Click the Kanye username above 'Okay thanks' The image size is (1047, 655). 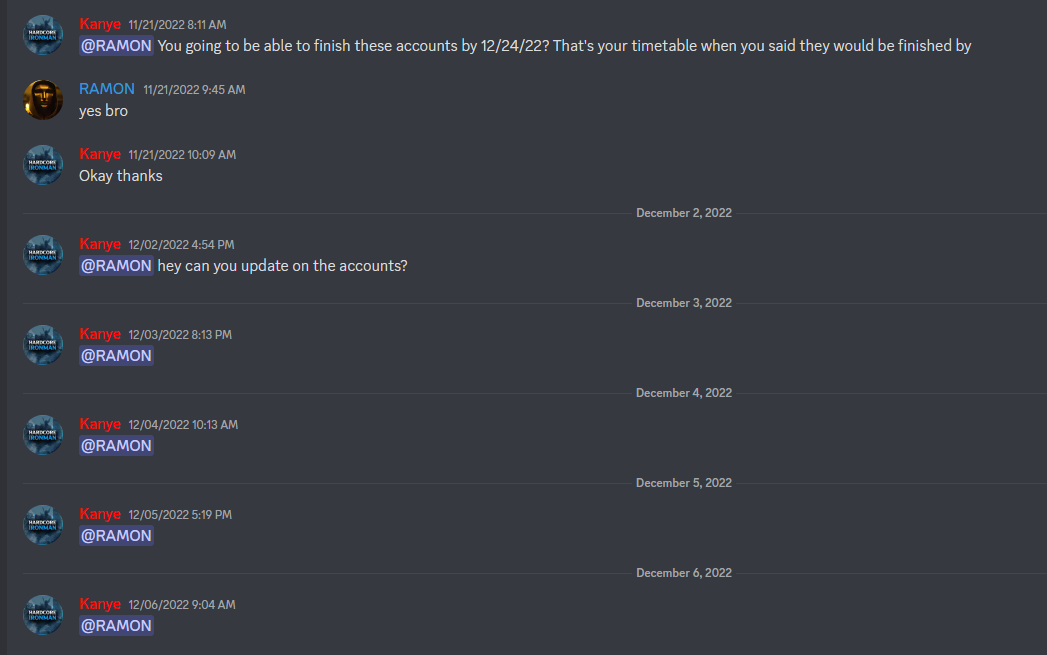pyautogui.click(x=100, y=154)
